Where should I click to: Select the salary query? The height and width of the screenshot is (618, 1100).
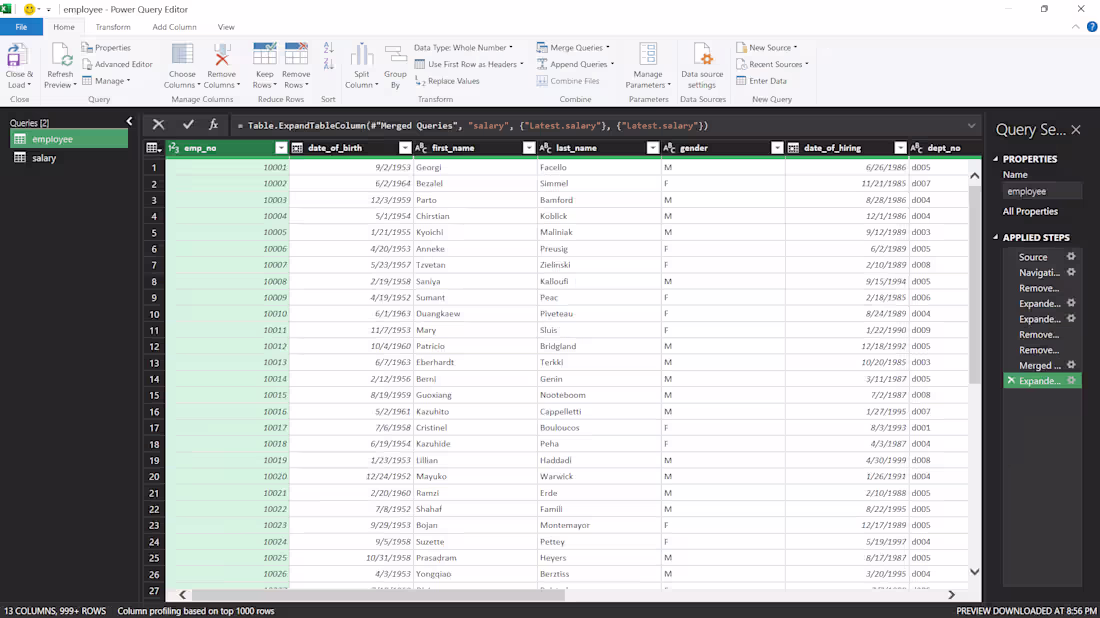pos(44,158)
